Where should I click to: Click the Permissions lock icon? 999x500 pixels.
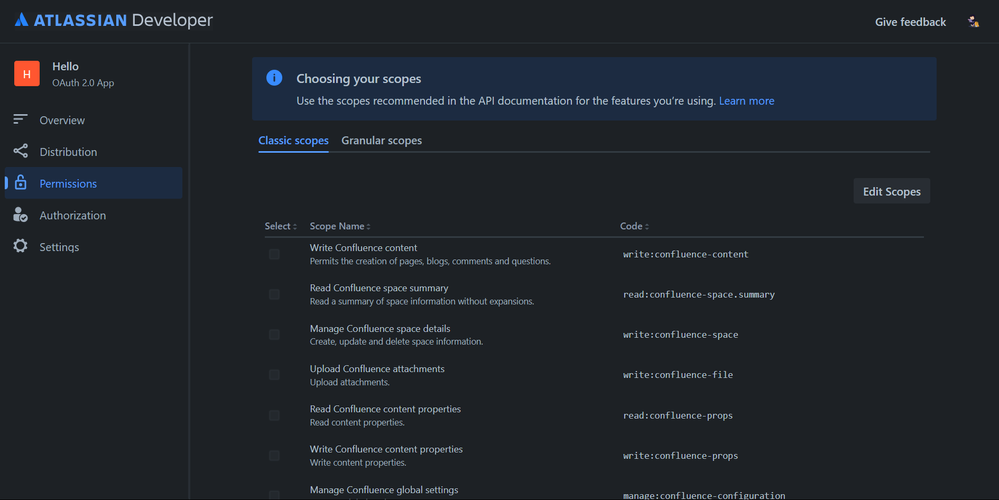tap(20, 184)
